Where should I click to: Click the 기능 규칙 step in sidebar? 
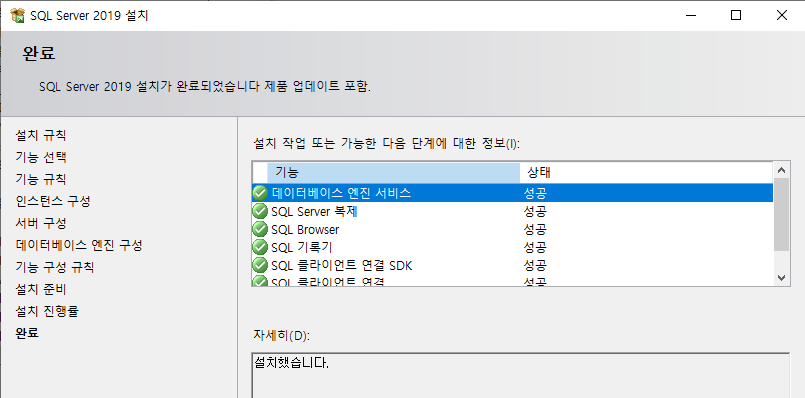click(x=41, y=179)
